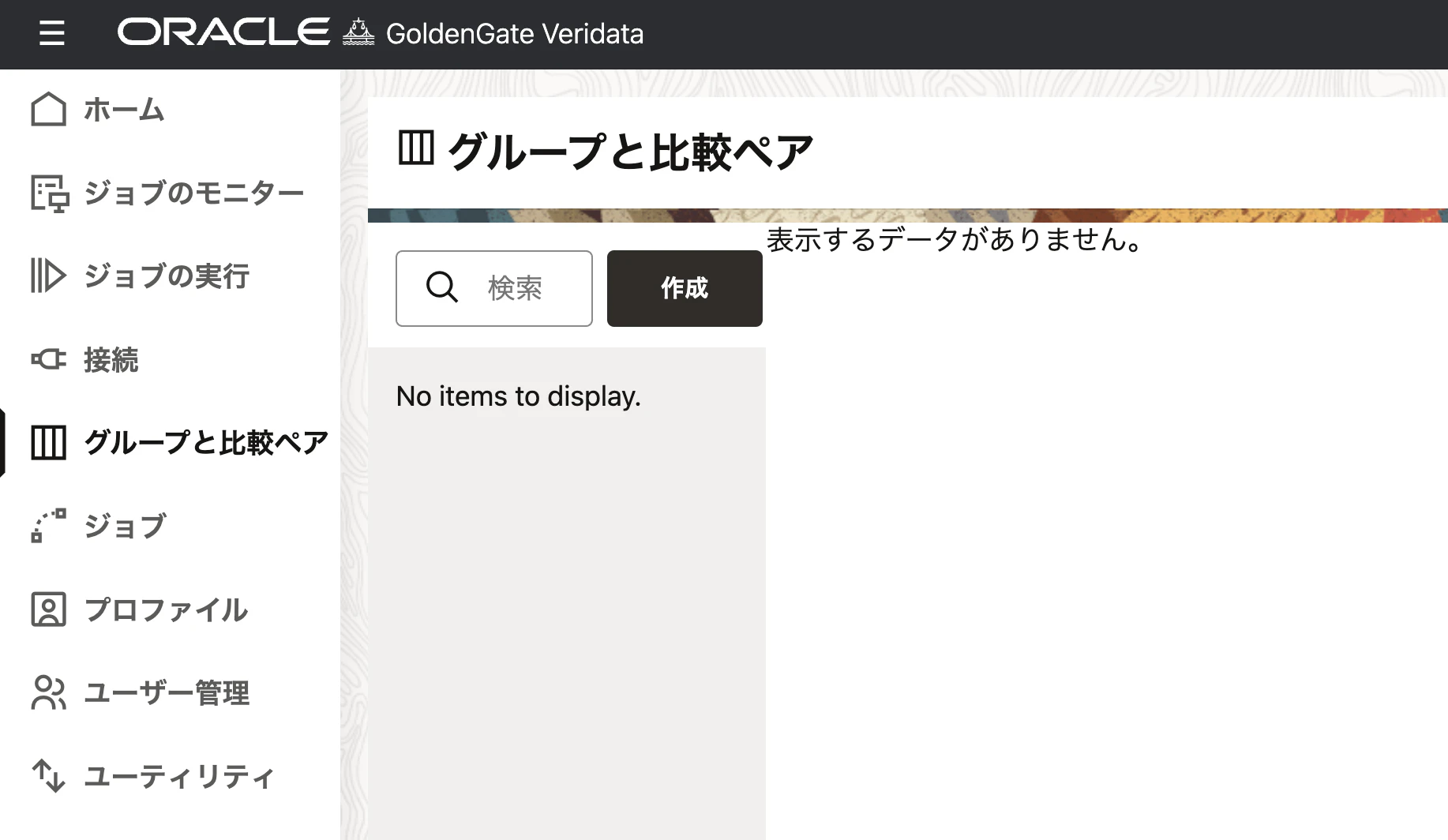1448x840 pixels.
Task: Click the home house icon in sidebar
Action: tap(48, 109)
